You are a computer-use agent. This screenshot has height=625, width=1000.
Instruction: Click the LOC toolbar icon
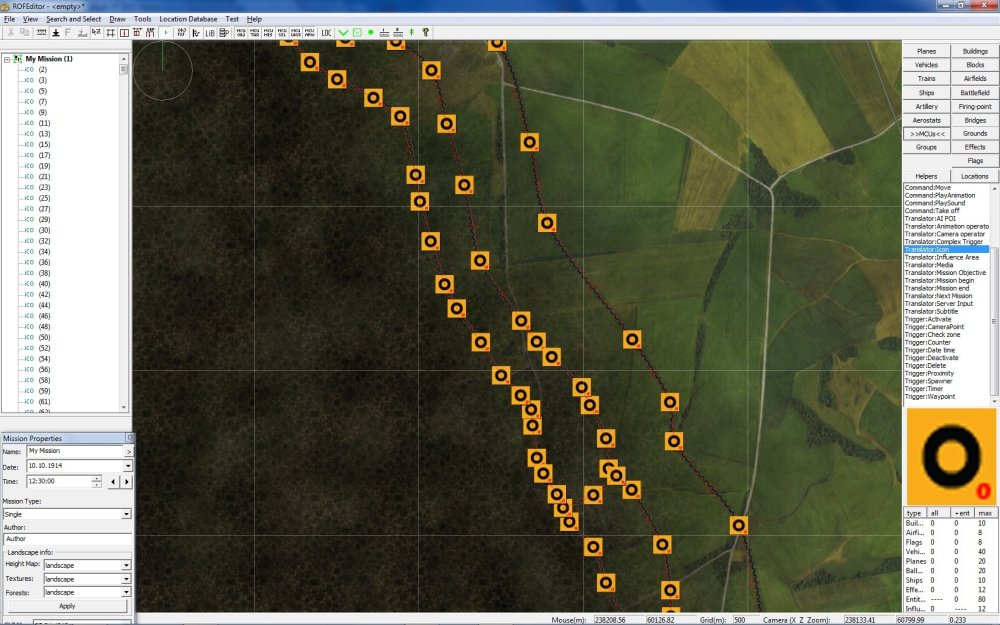tap(326, 33)
